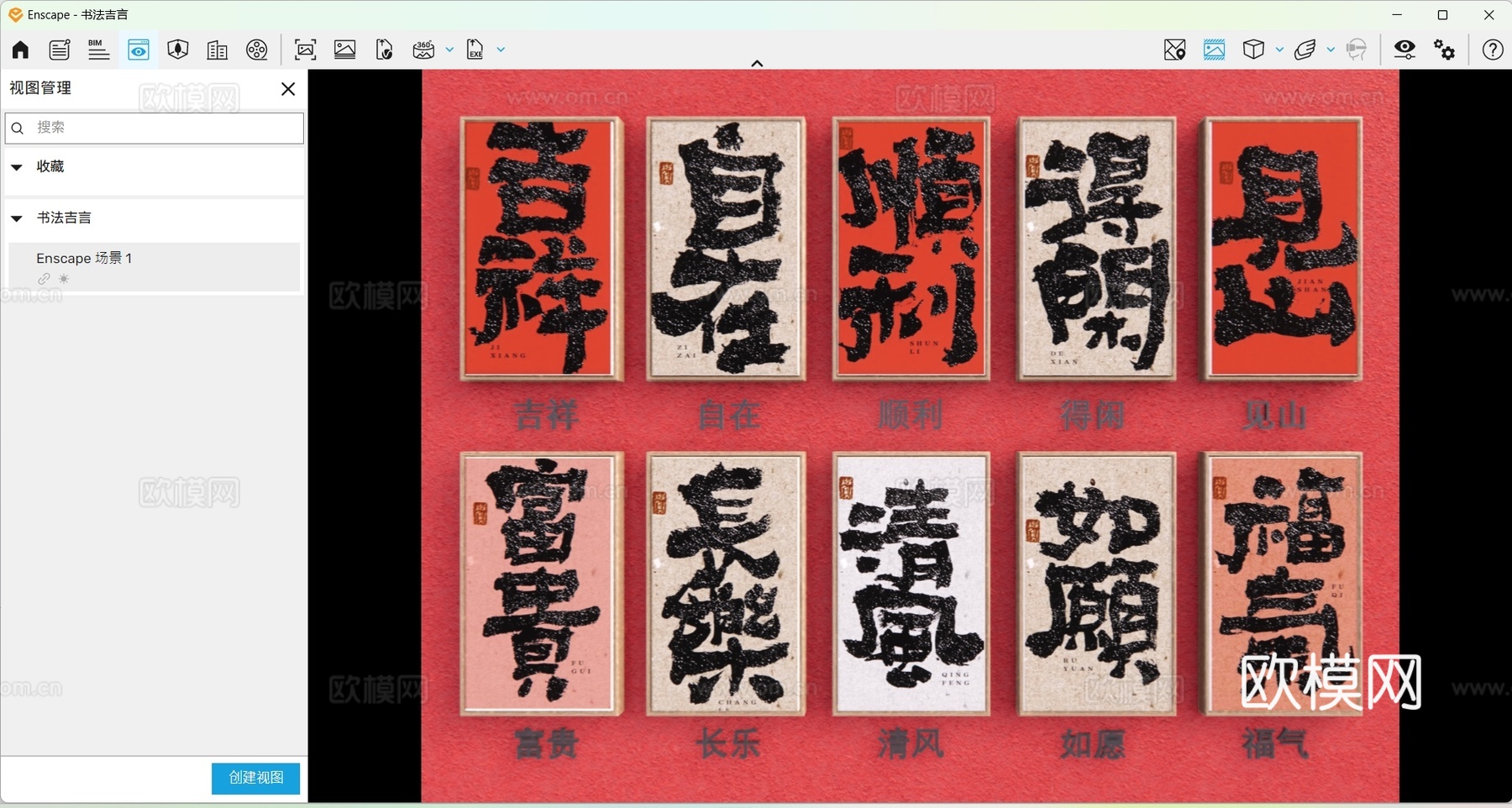Viewport: 1512px width, 808px height.
Task: Open the dropdown next to the wing icon
Action: [1331, 50]
